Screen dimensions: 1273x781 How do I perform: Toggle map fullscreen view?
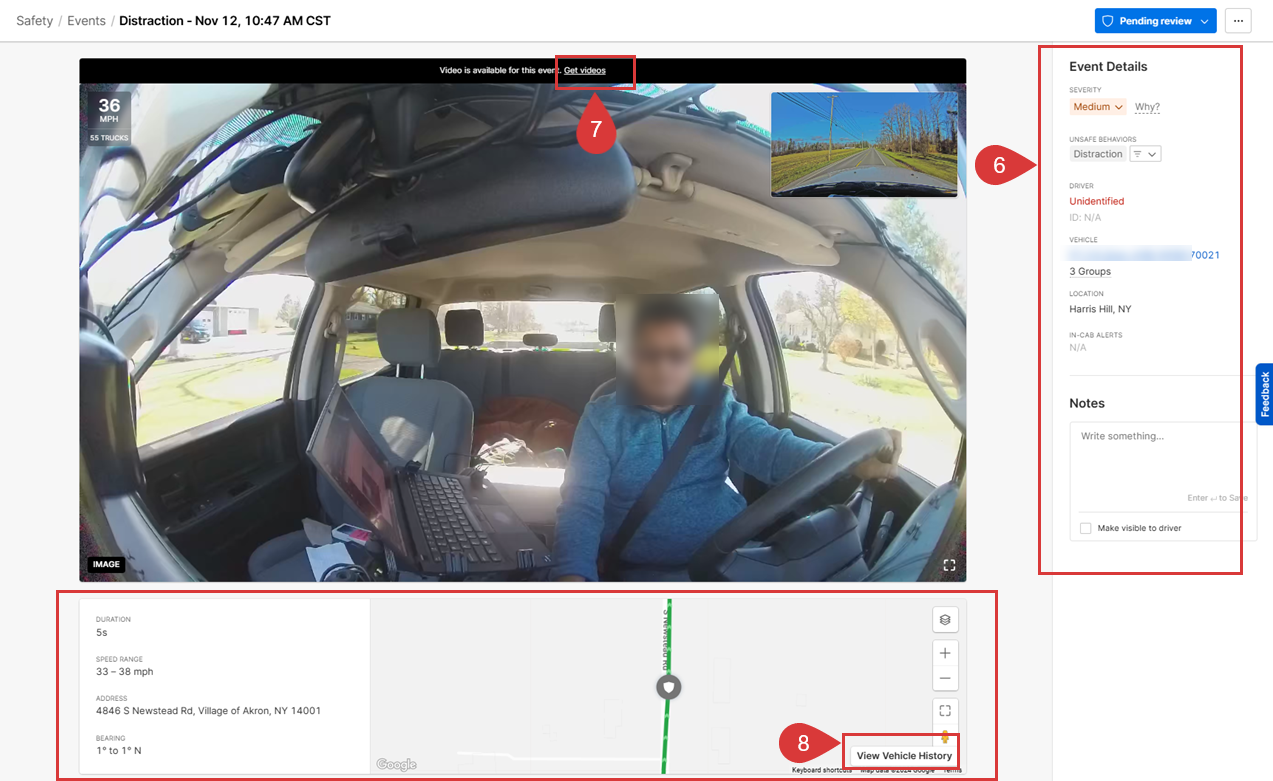click(x=945, y=711)
